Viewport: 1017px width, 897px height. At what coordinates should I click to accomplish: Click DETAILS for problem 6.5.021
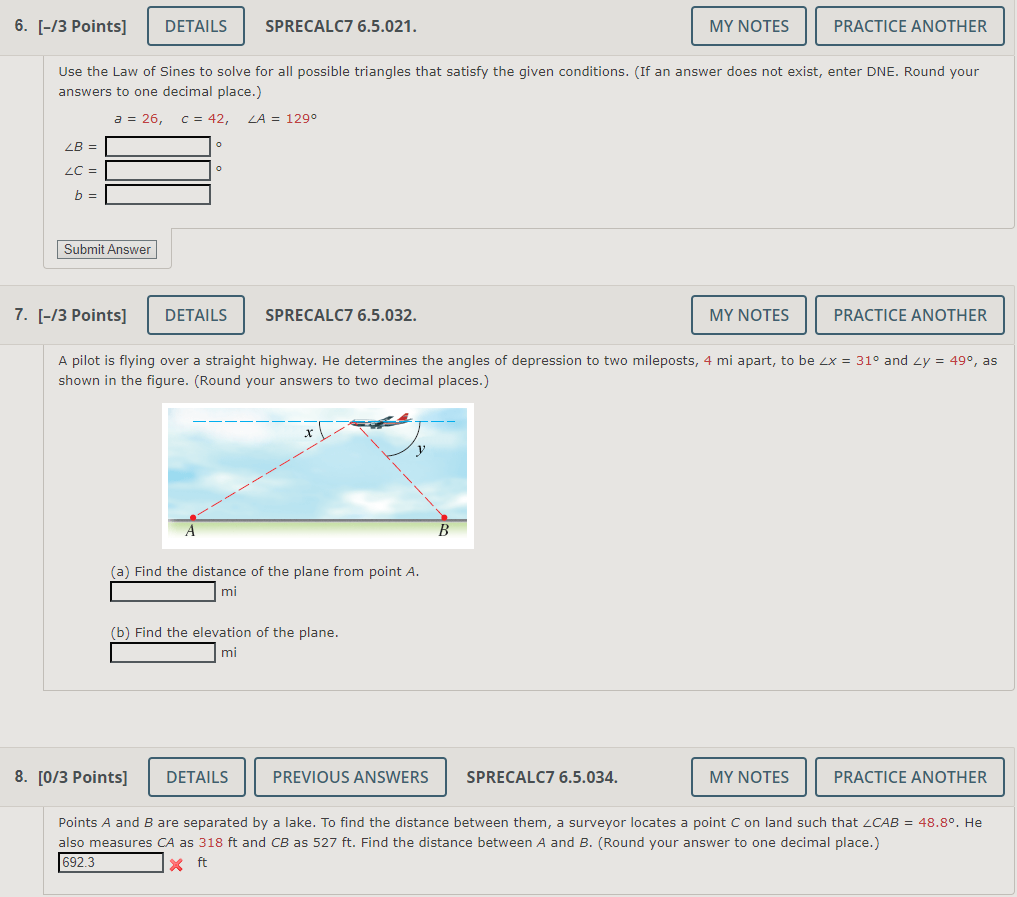[195, 26]
